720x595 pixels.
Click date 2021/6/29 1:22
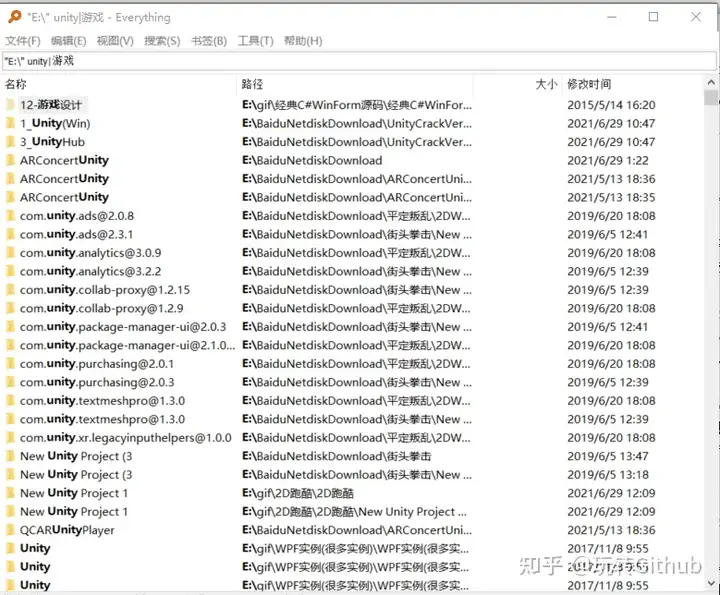coord(608,160)
